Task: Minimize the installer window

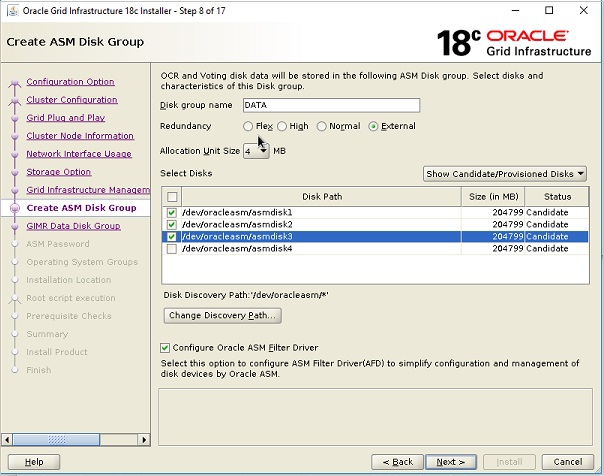Action: (515, 11)
